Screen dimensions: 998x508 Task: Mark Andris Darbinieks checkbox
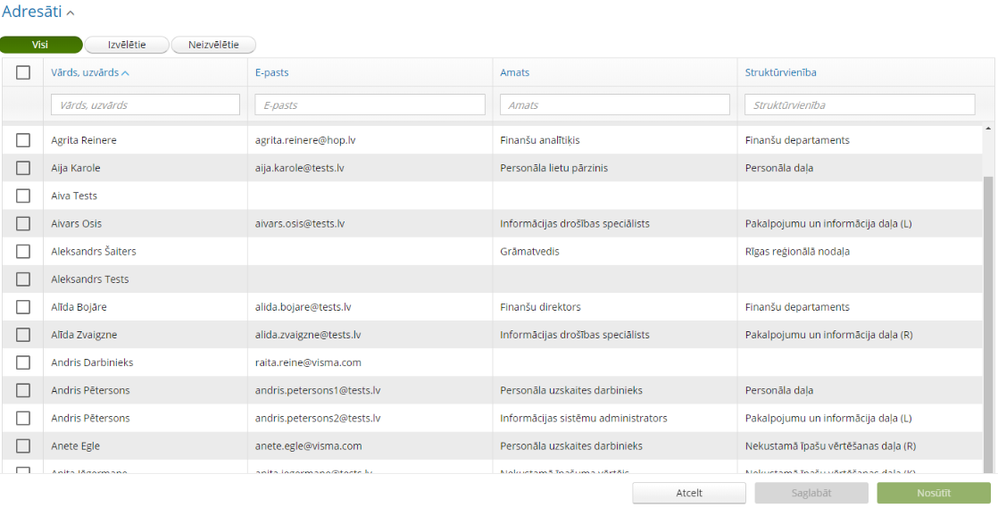click(23, 362)
